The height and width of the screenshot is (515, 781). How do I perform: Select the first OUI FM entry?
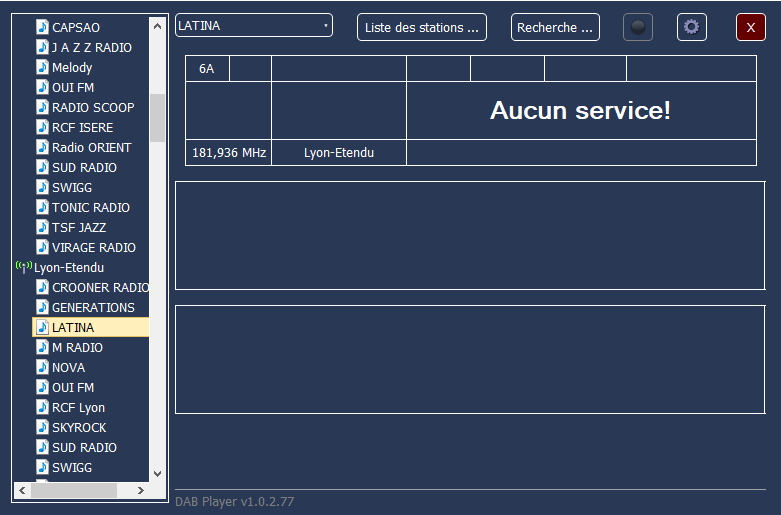[x=73, y=87]
